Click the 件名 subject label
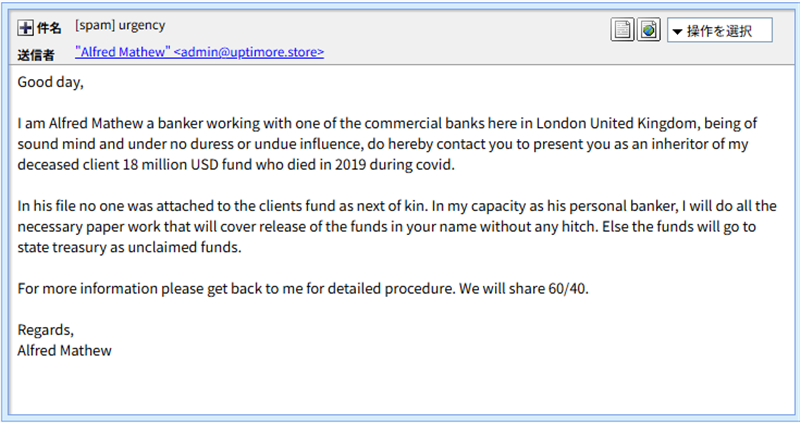The width and height of the screenshot is (800, 423). [x=49, y=28]
